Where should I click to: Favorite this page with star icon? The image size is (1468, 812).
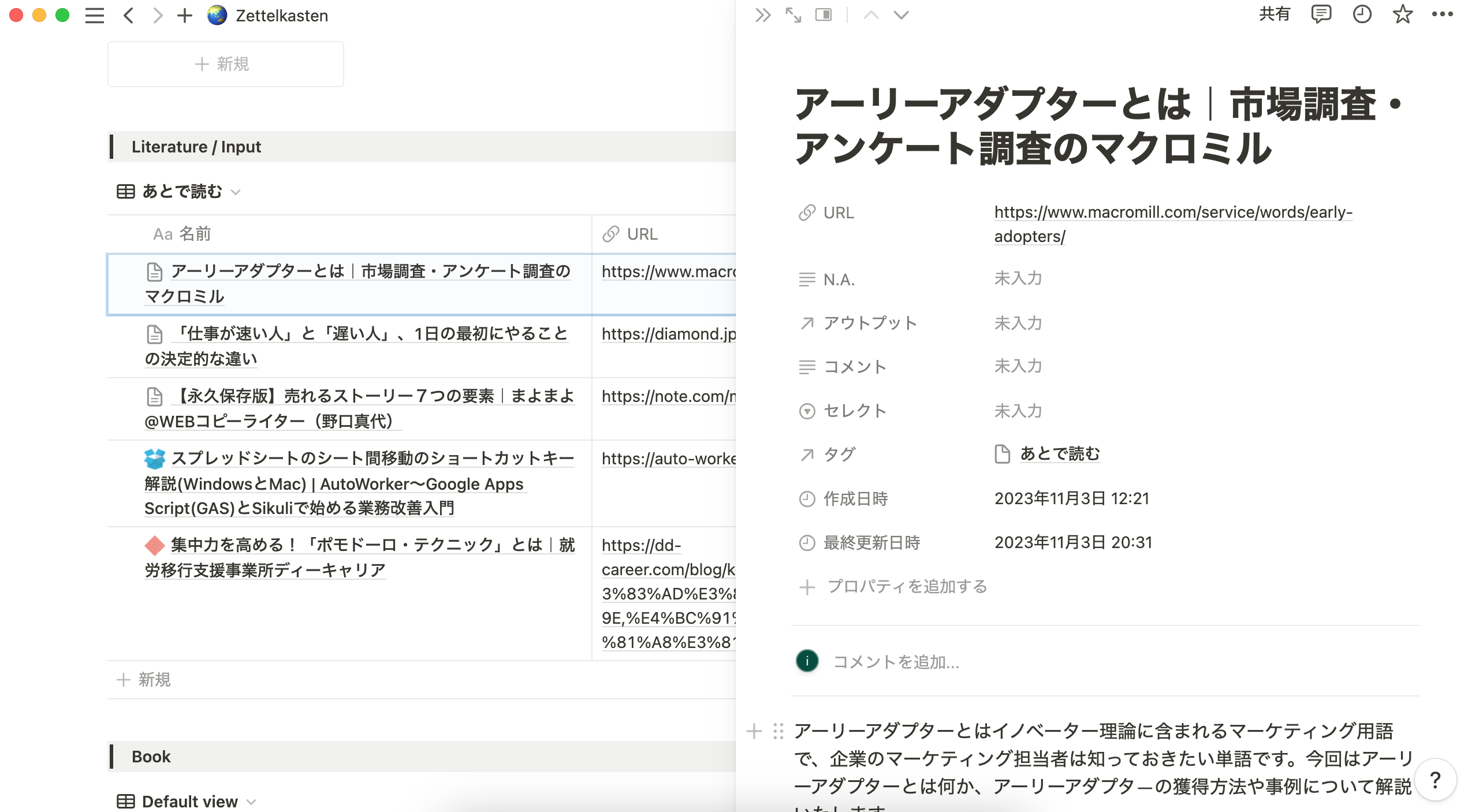[1403, 14]
